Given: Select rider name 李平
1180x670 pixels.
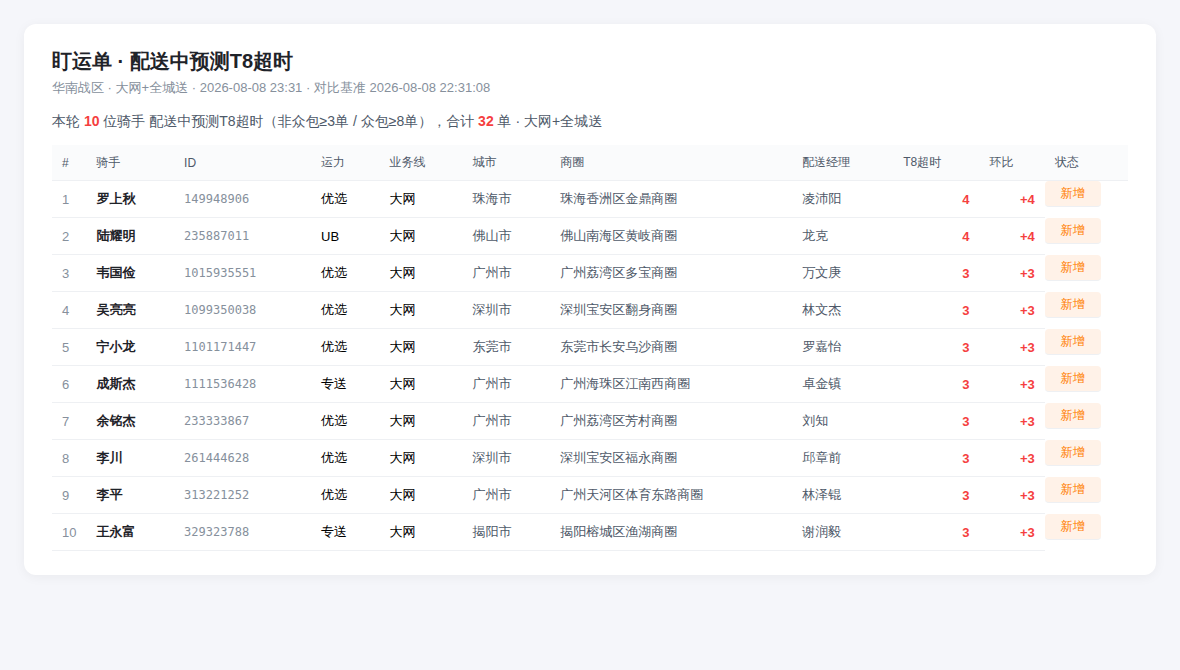Looking at the screenshot, I should [x=109, y=495].
